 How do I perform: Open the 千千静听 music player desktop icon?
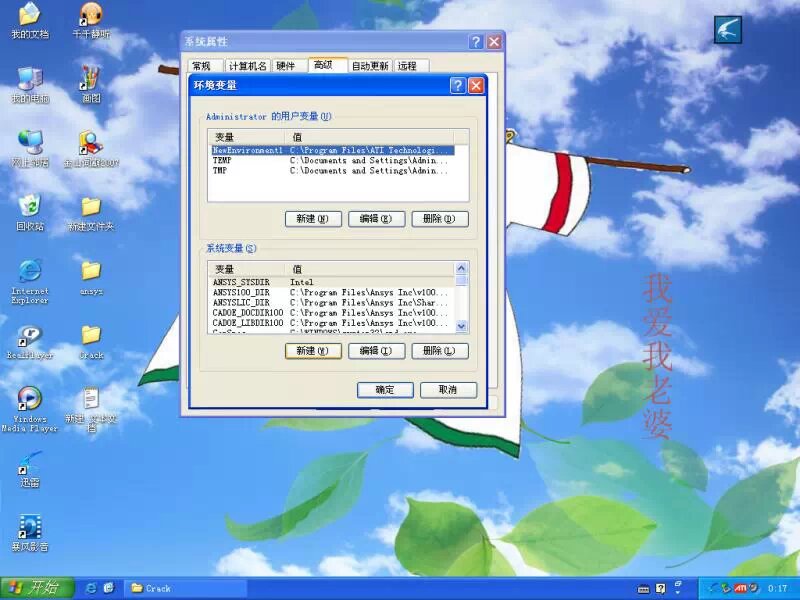(x=91, y=15)
